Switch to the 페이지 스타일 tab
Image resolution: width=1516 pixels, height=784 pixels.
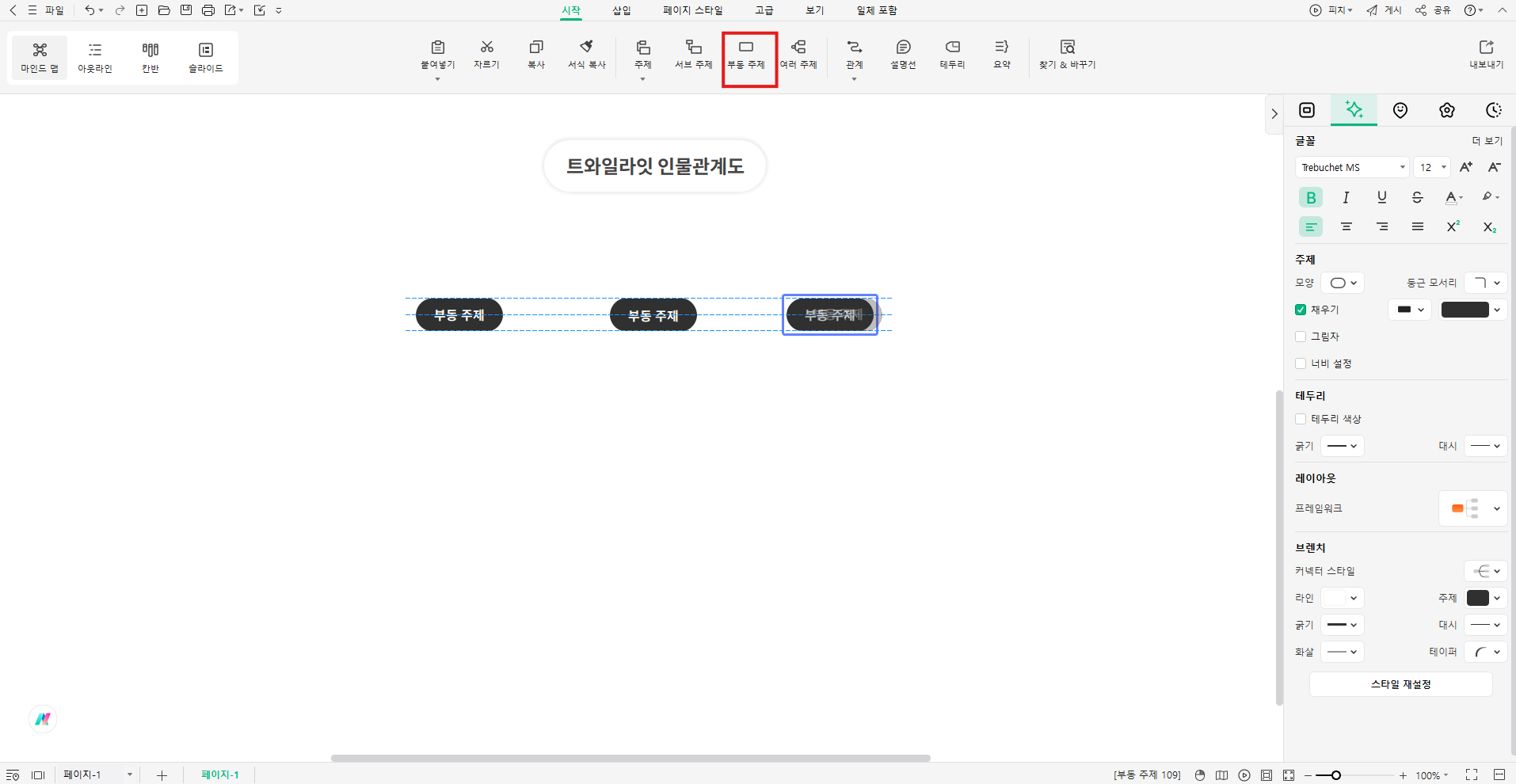693,10
